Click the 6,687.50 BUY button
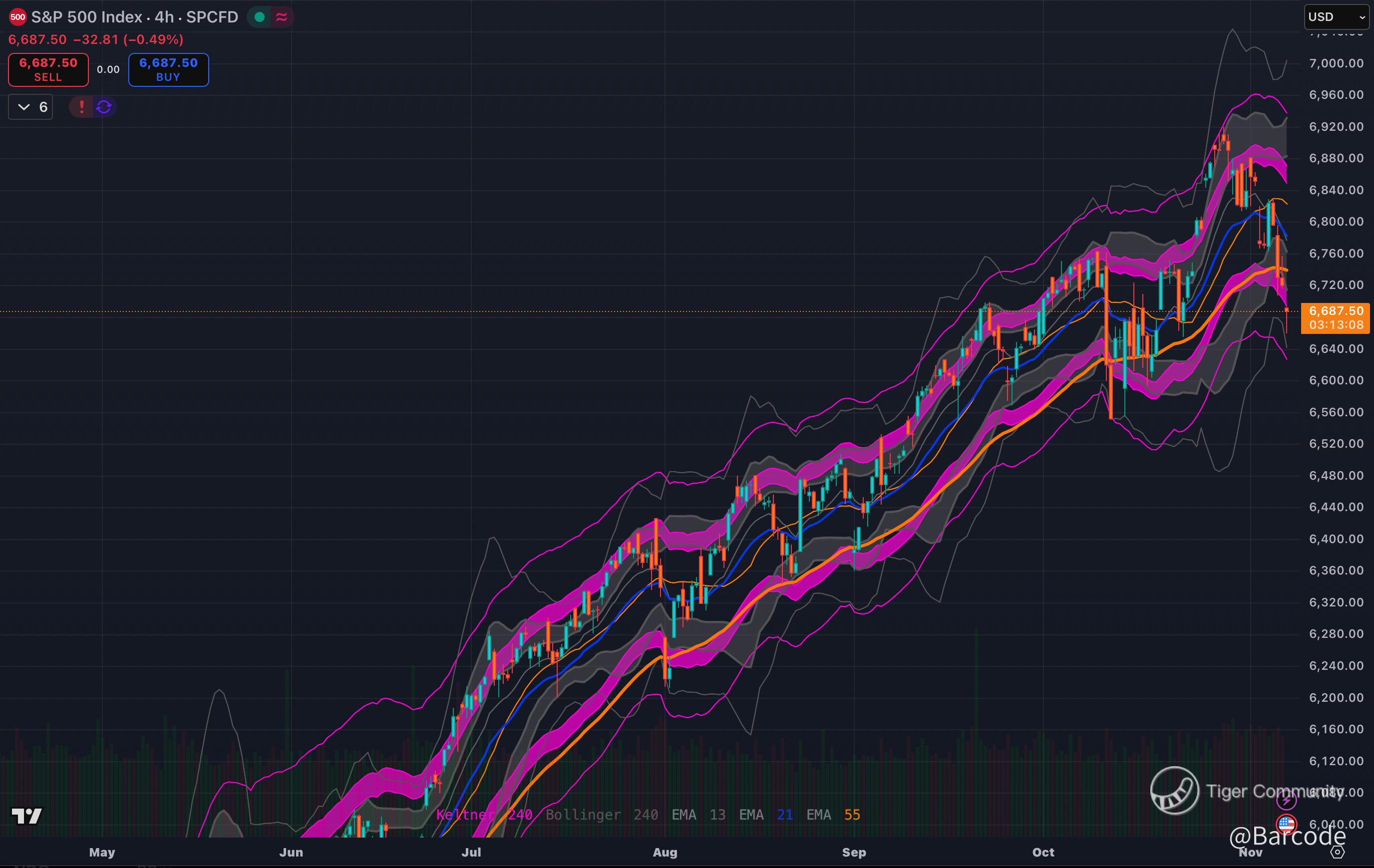 pos(168,69)
